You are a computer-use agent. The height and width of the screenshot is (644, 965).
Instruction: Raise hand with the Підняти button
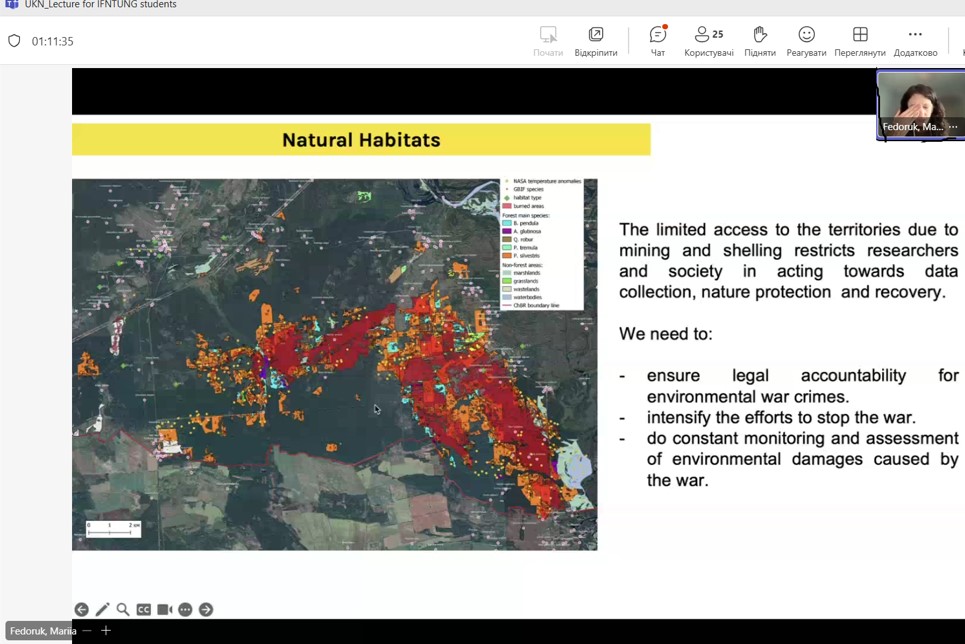pos(759,41)
